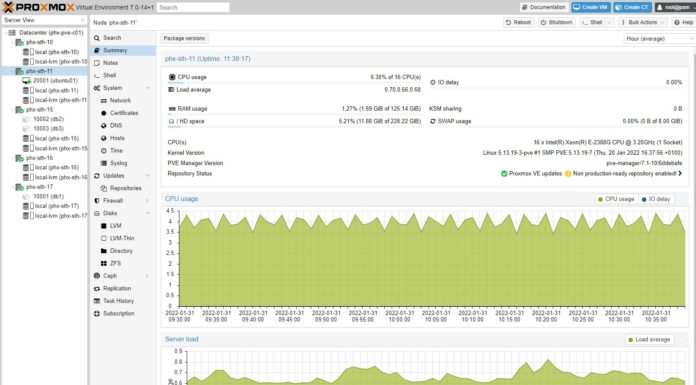This screenshot has width=696, height=385.
Task: Toggle CPU usage legend in CPU chart
Action: pos(616,199)
